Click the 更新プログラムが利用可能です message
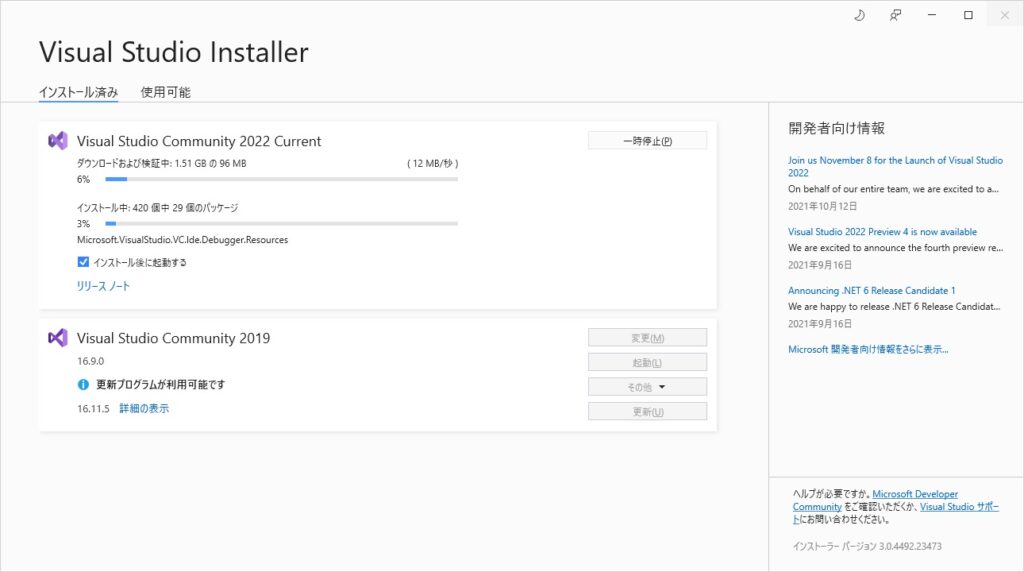 (x=161, y=385)
